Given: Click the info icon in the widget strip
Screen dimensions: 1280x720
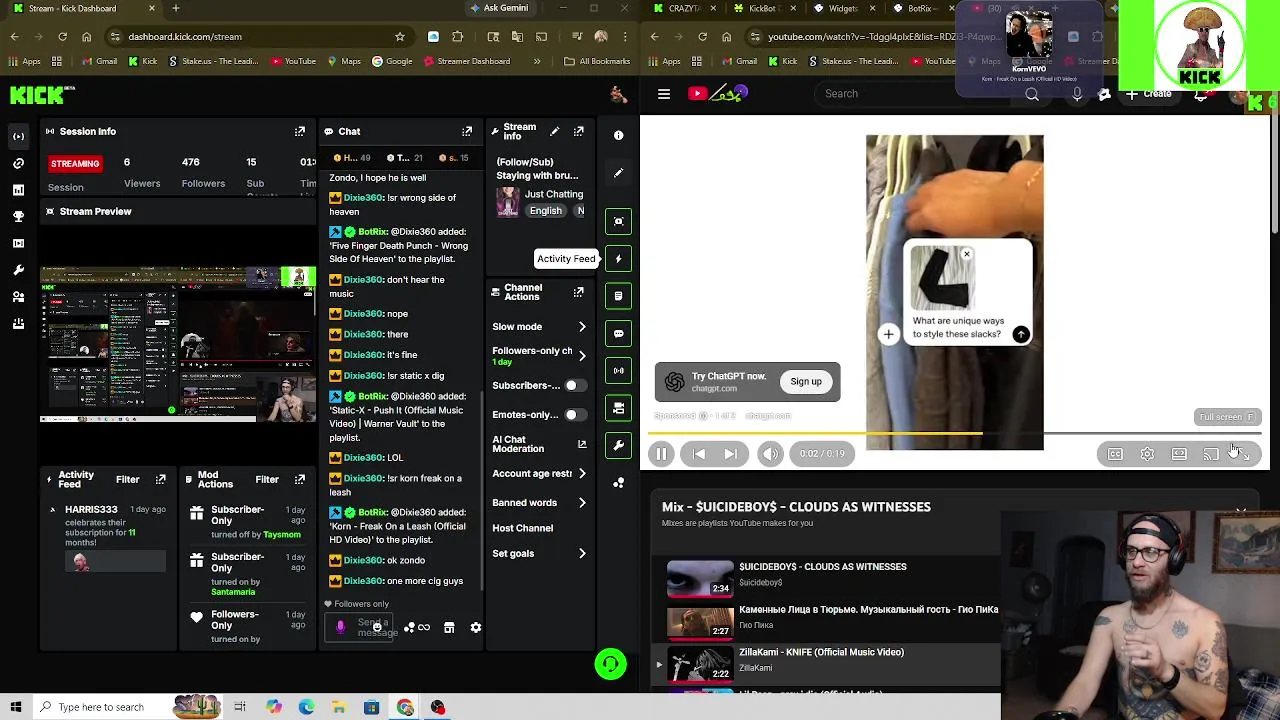Looking at the screenshot, I should 618,135.
